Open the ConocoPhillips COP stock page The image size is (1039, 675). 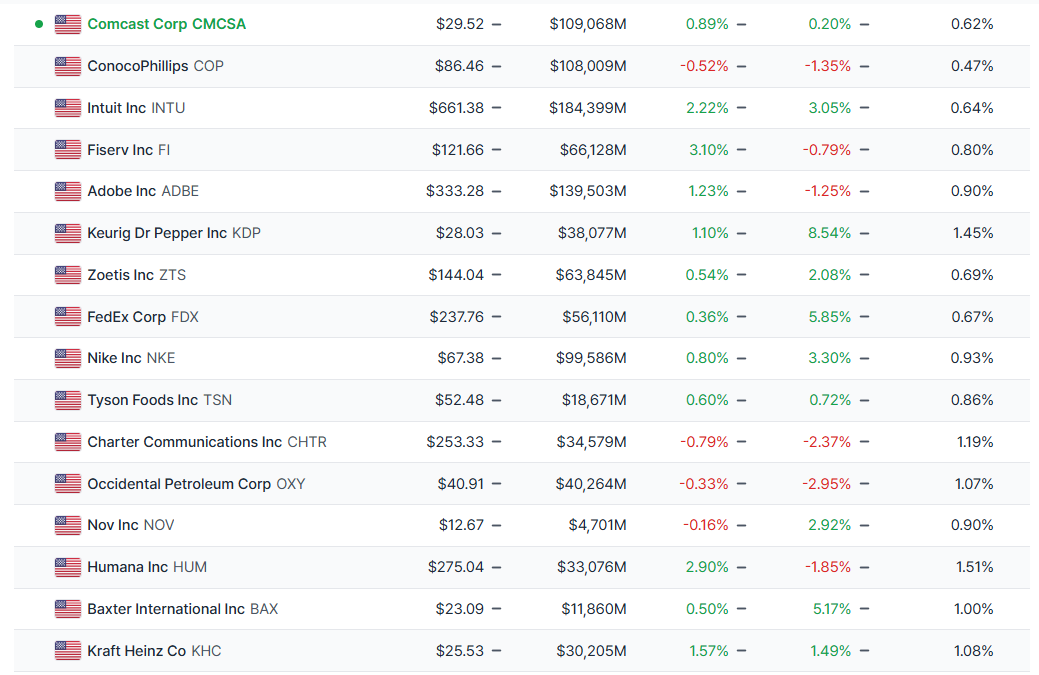pos(155,66)
